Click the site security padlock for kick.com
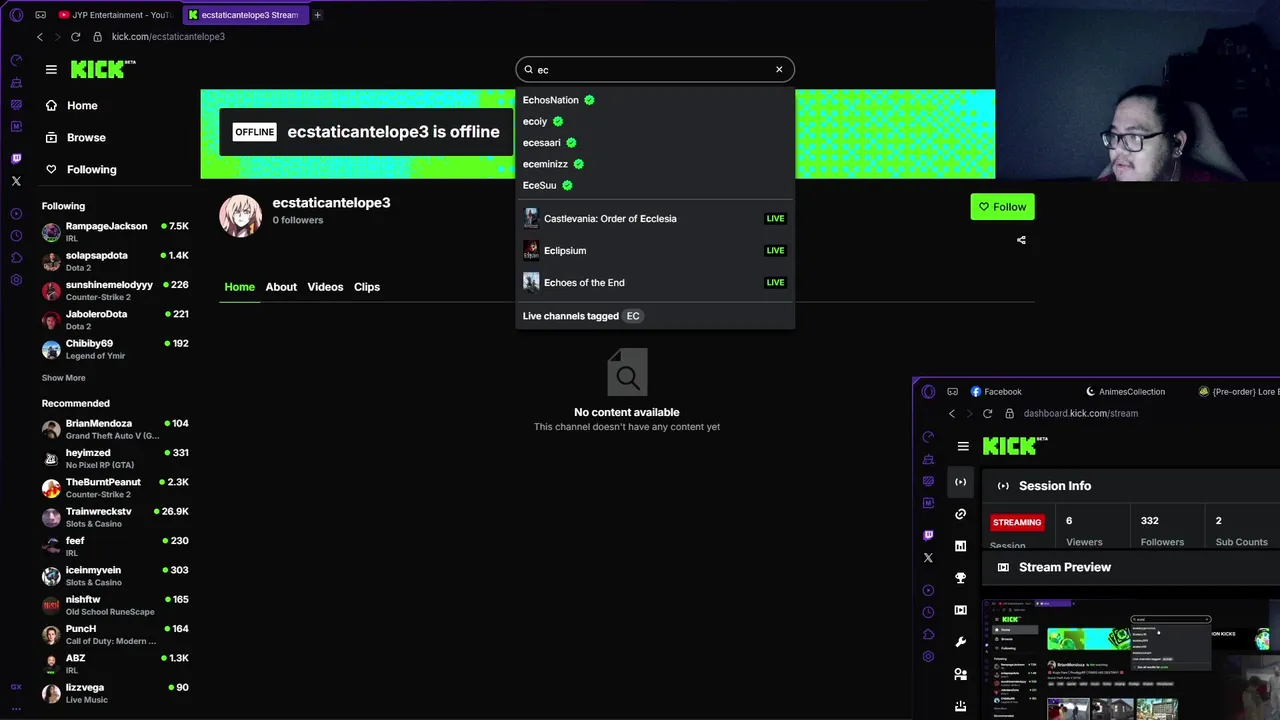 point(97,37)
